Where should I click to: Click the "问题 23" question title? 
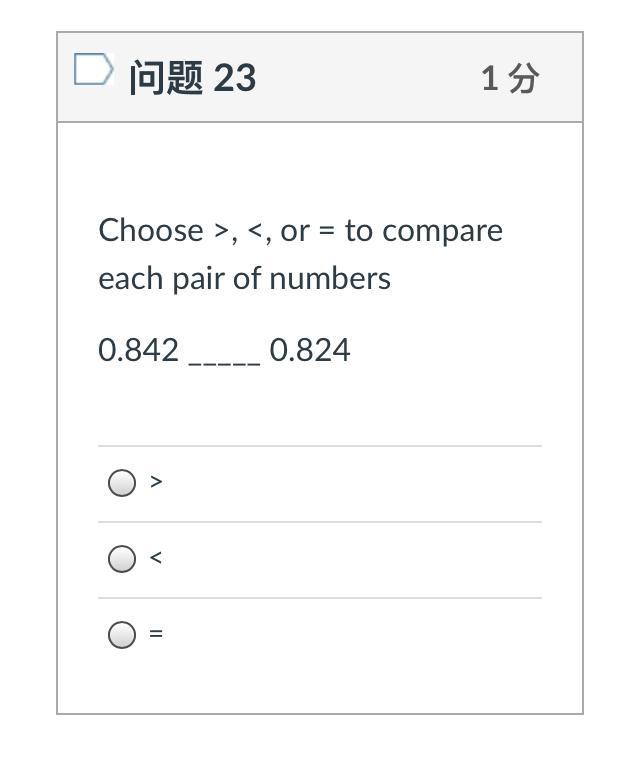[x=192, y=78]
